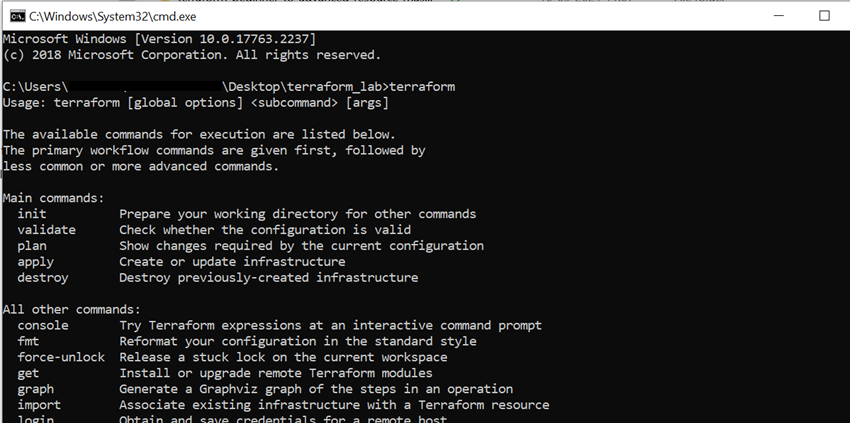Click the Microsoft Windows version line
This screenshot has height=423, width=850.
tap(159, 39)
